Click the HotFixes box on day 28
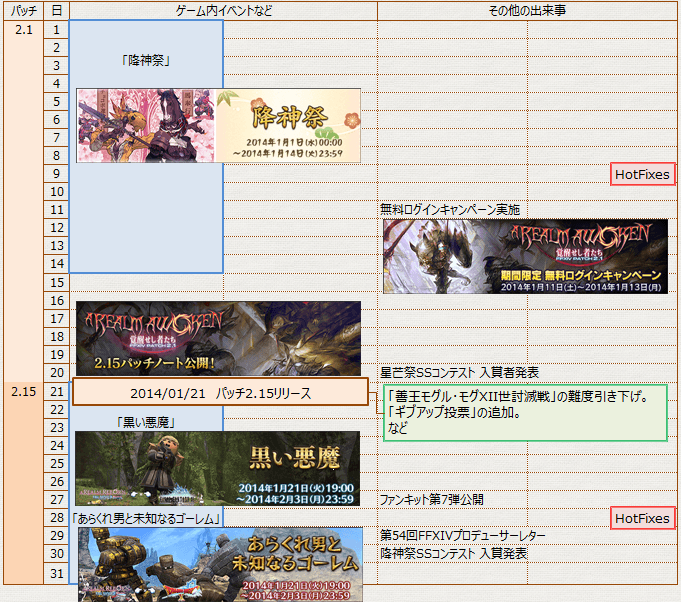 pyautogui.click(x=643, y=518)
